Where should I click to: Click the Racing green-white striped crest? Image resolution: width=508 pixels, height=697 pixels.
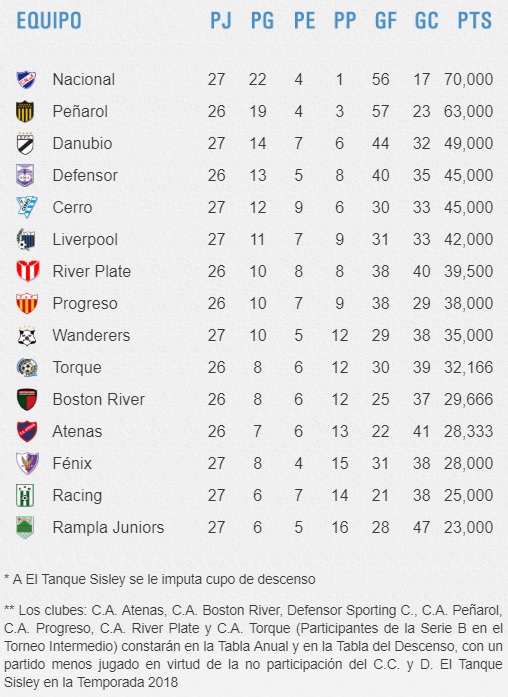(x=25, y=496)
